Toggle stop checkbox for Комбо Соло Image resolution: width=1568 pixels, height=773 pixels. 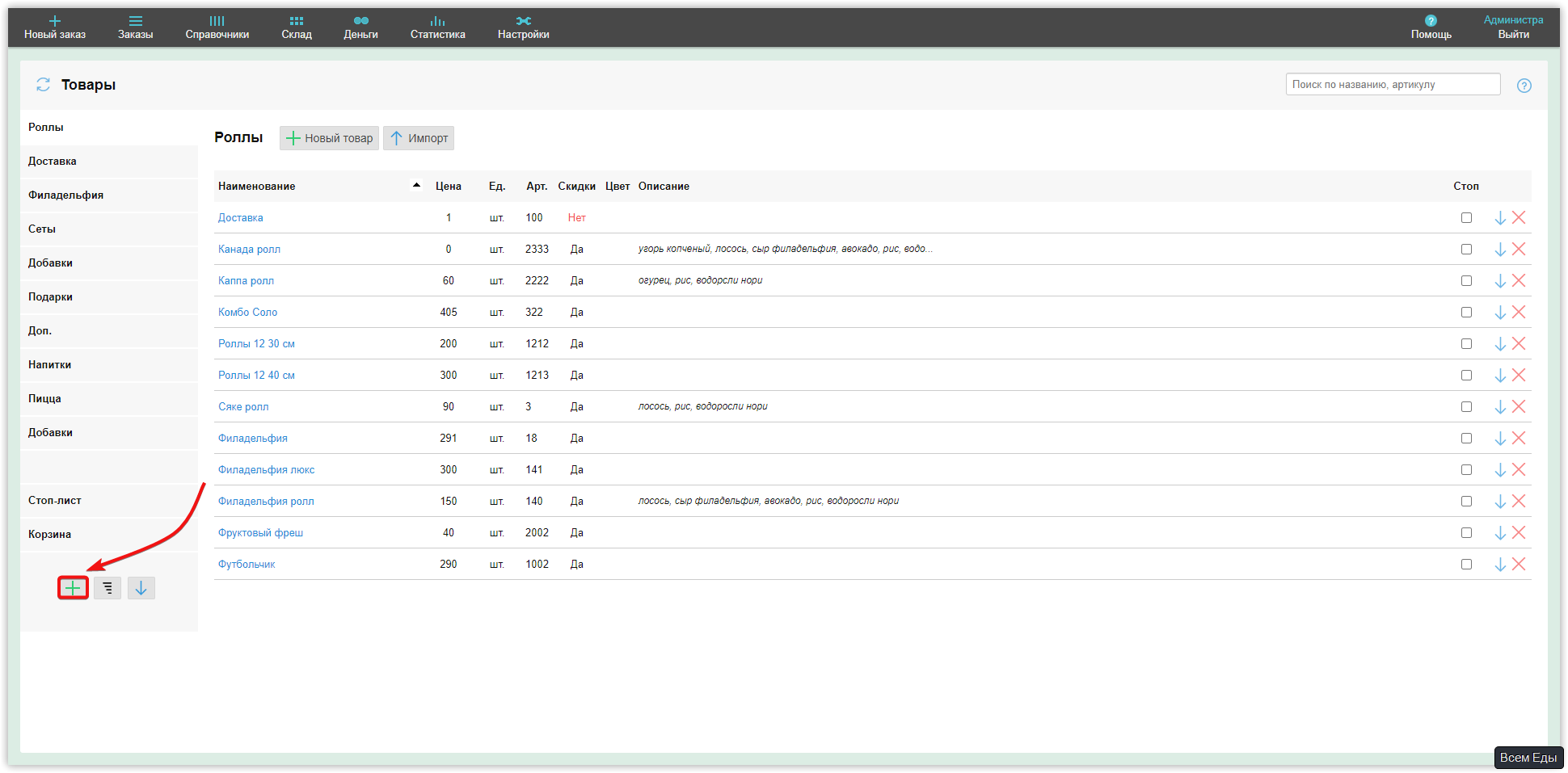coord(1466,312)
